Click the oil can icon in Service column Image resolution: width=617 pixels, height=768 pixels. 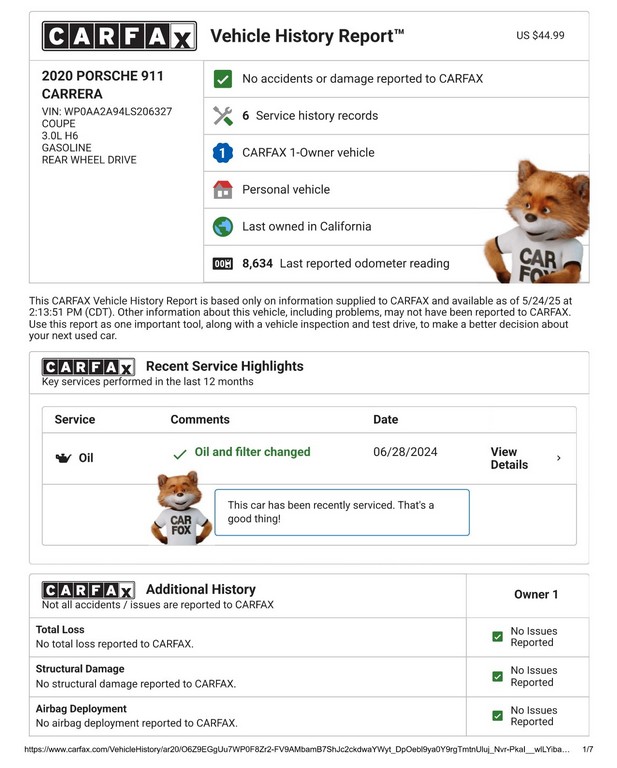[63, 458]
